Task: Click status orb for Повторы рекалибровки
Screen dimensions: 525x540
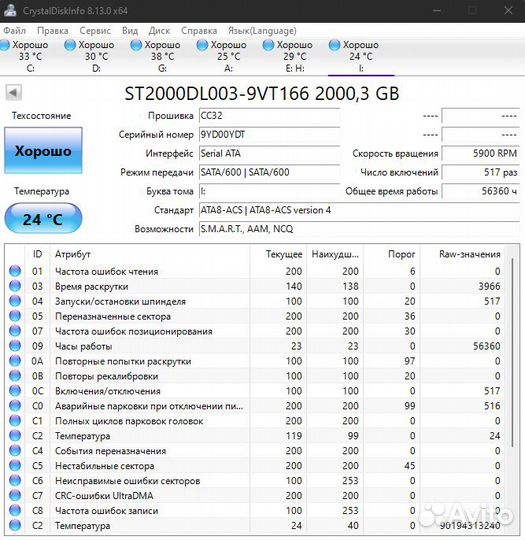Action: [x=15, y=376]
